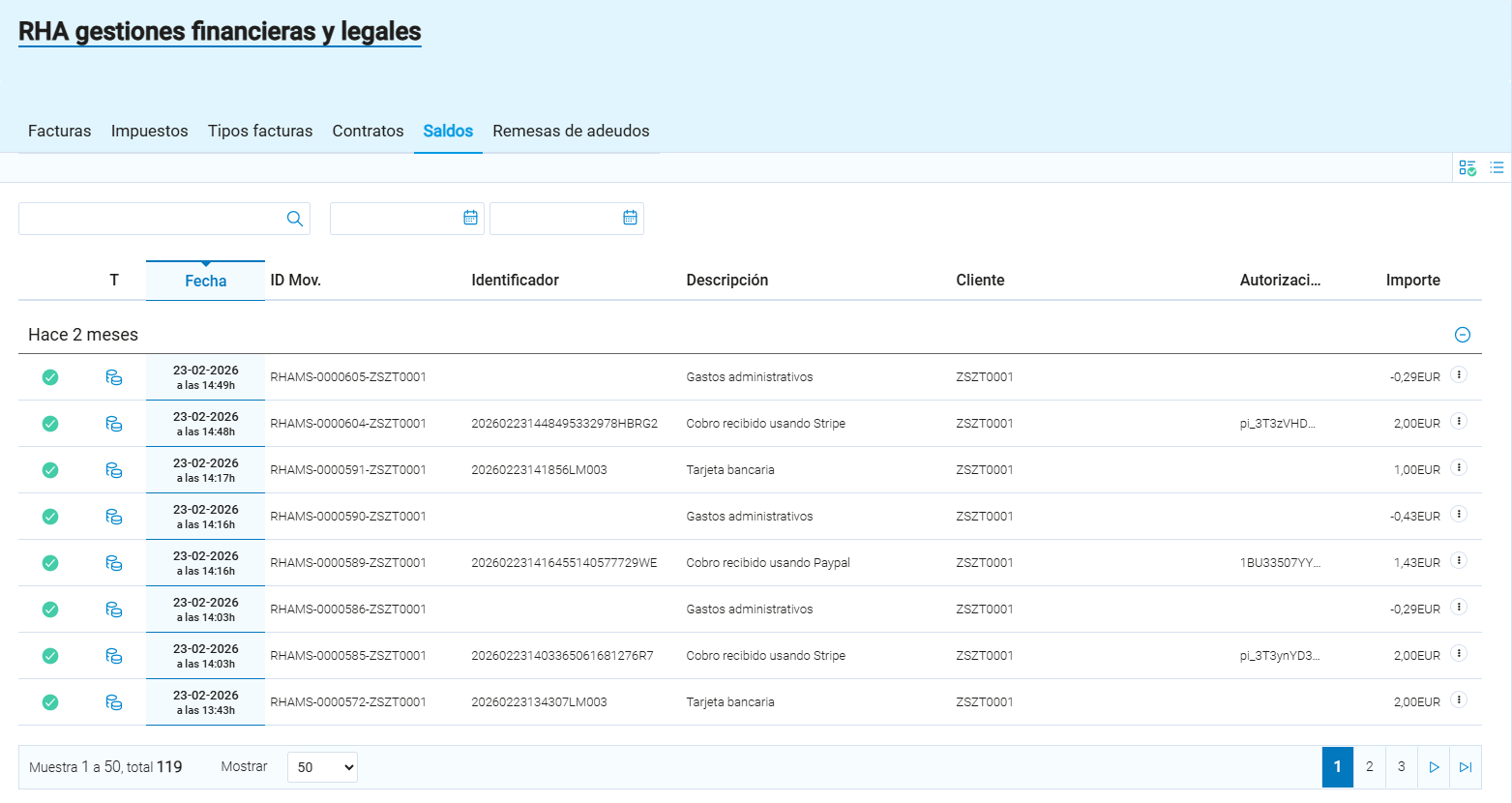Go to page 2 of results
Image resolution: width=1512 pixels, height=803 pixels.
point(1369,767)
